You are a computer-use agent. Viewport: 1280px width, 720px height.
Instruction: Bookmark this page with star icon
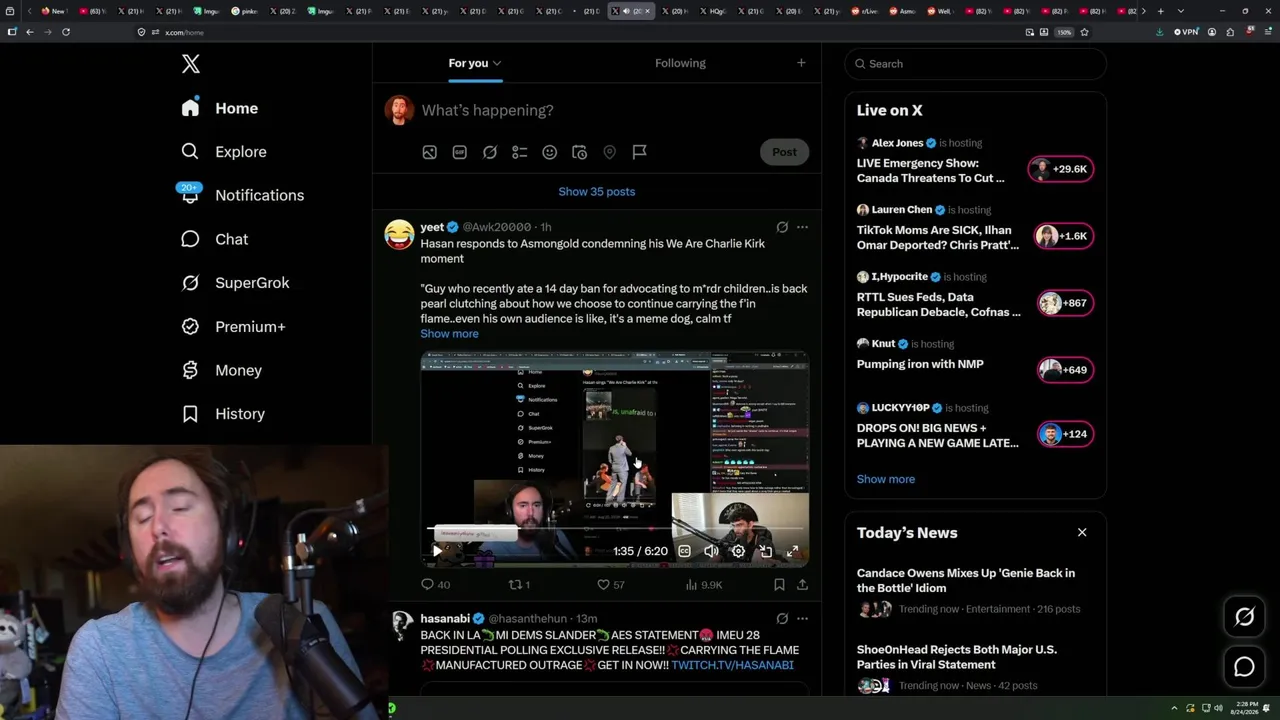[x=1084, y=32]
